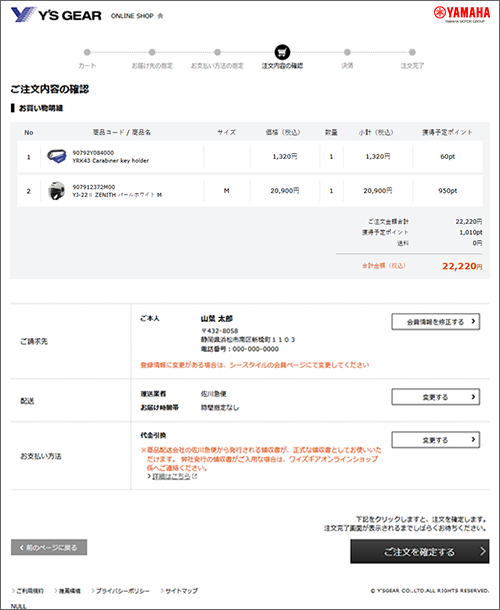Select the お支払い方法の指定 step label
Viewport: 500px width, 610px height.
(x=217, y=66)
